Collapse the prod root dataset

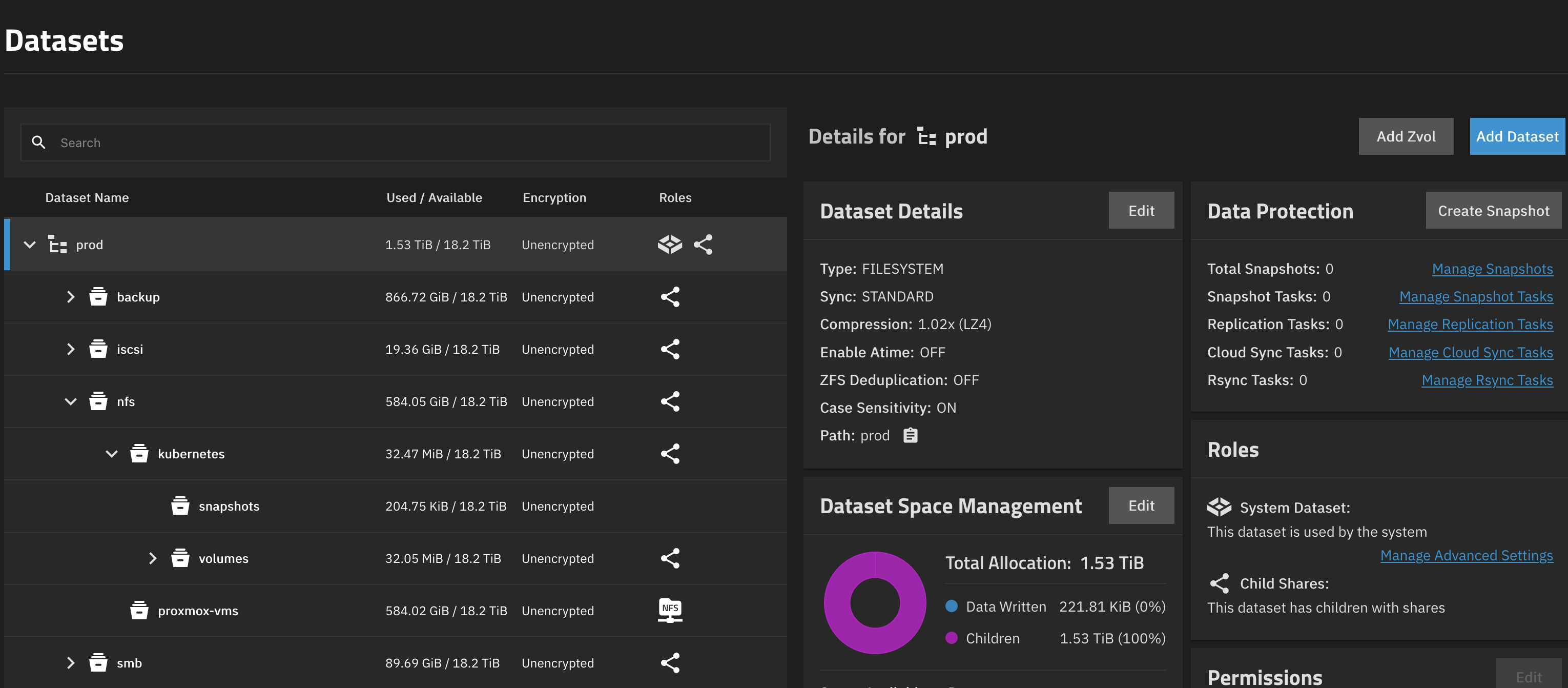[x=29, y=244]
